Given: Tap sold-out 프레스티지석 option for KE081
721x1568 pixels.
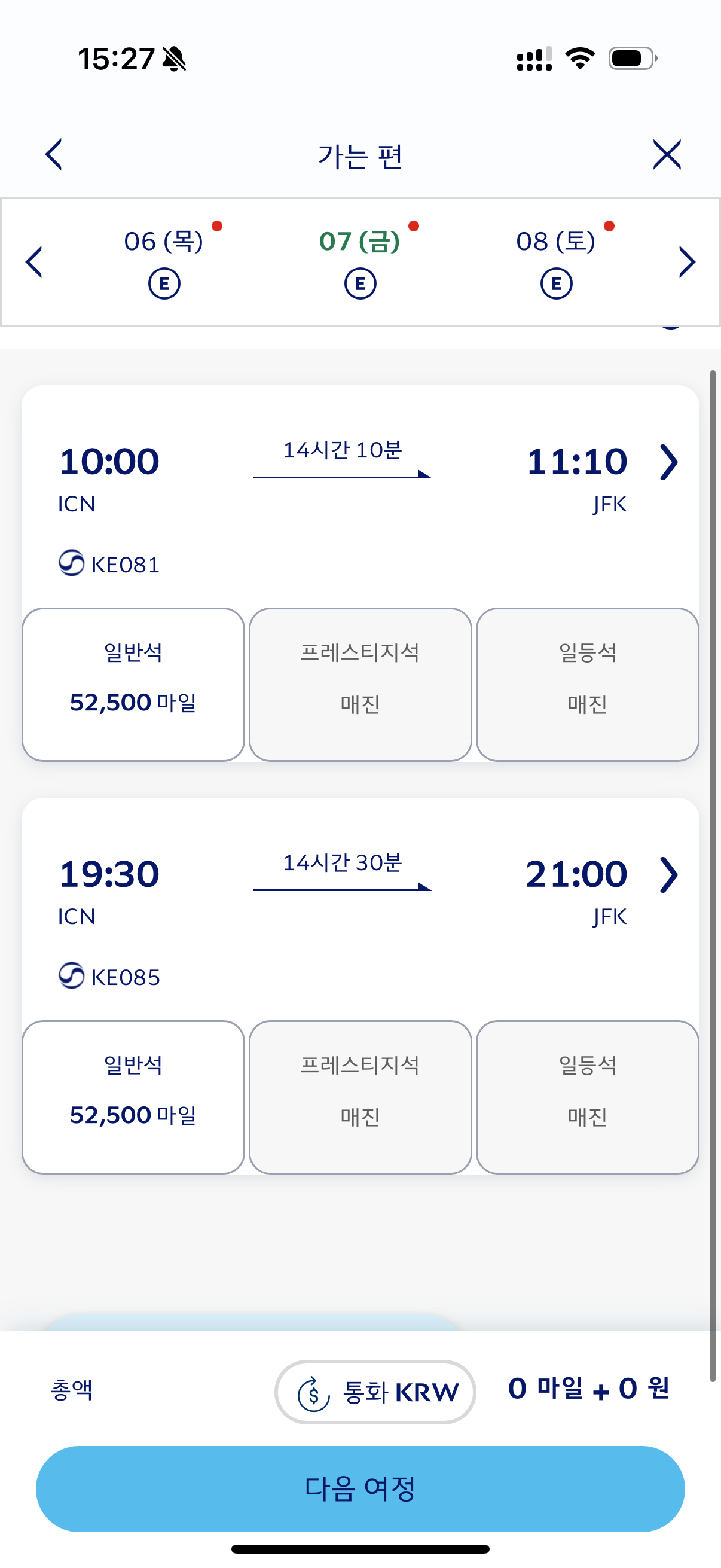Looking at the screenshot, I should tap(360, 684).
